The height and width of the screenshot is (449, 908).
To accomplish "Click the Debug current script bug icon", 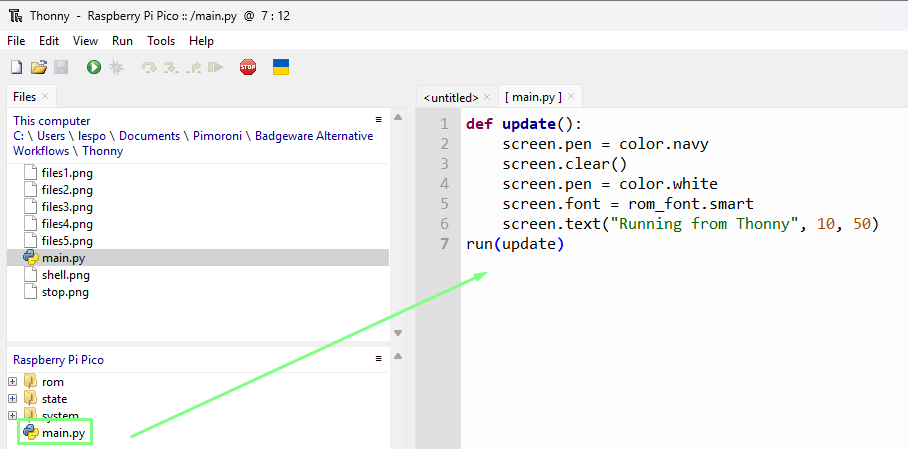I will [116, 67].
